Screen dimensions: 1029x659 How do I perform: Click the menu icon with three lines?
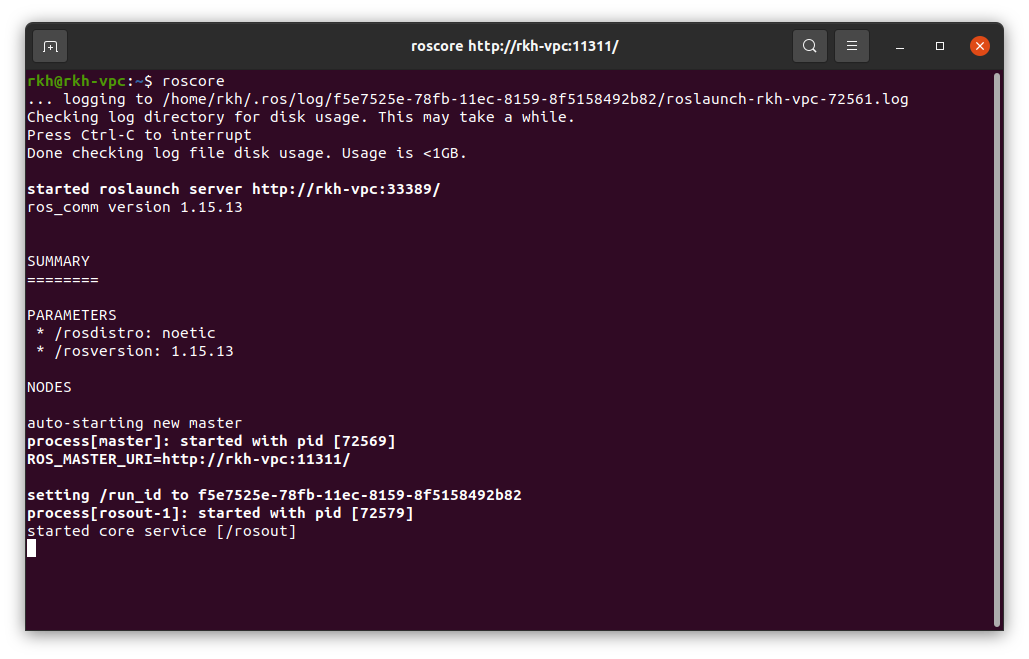pyautogui.click(x=851, y=46)
